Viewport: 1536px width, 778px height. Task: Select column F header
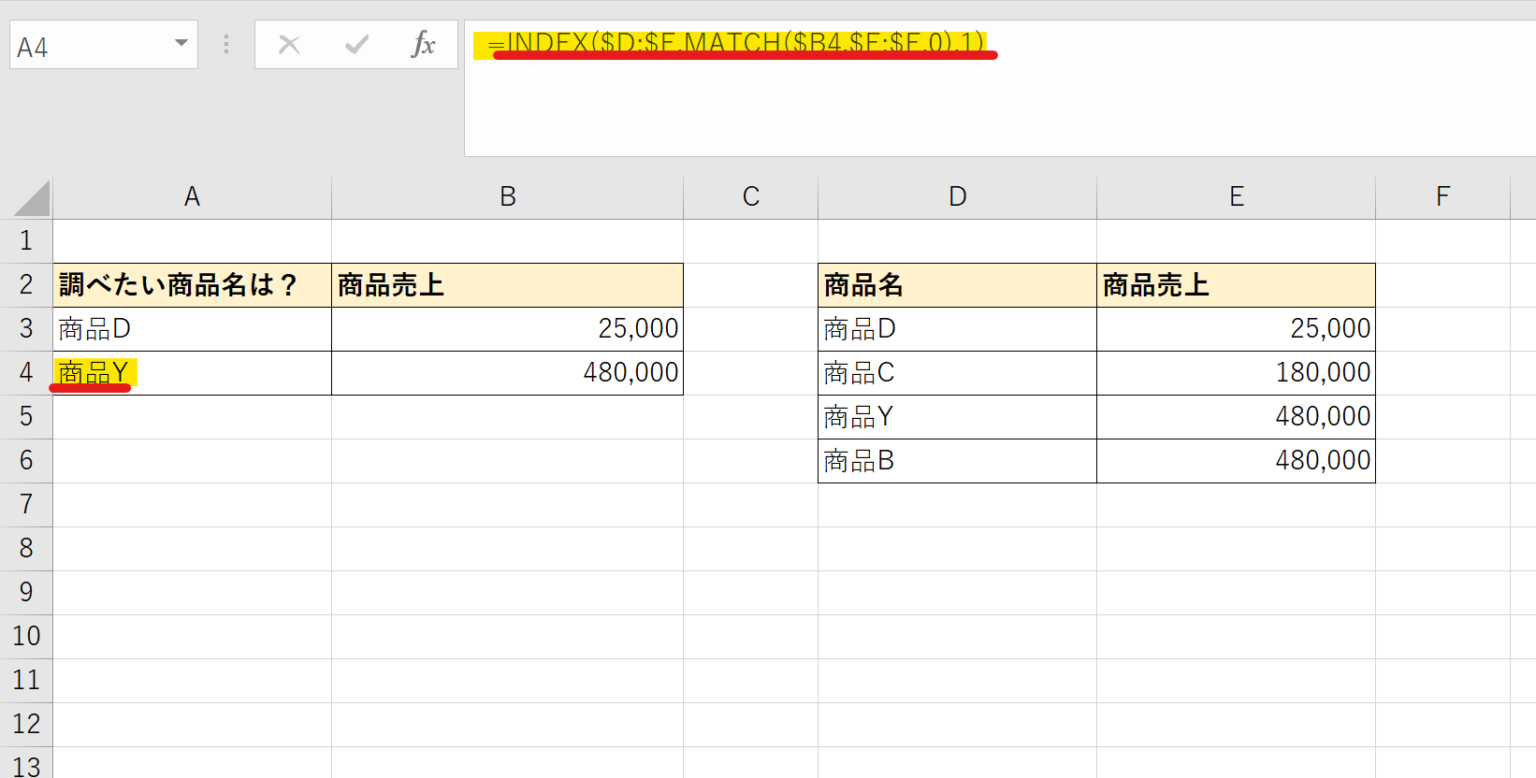[x=1442, y=198]
